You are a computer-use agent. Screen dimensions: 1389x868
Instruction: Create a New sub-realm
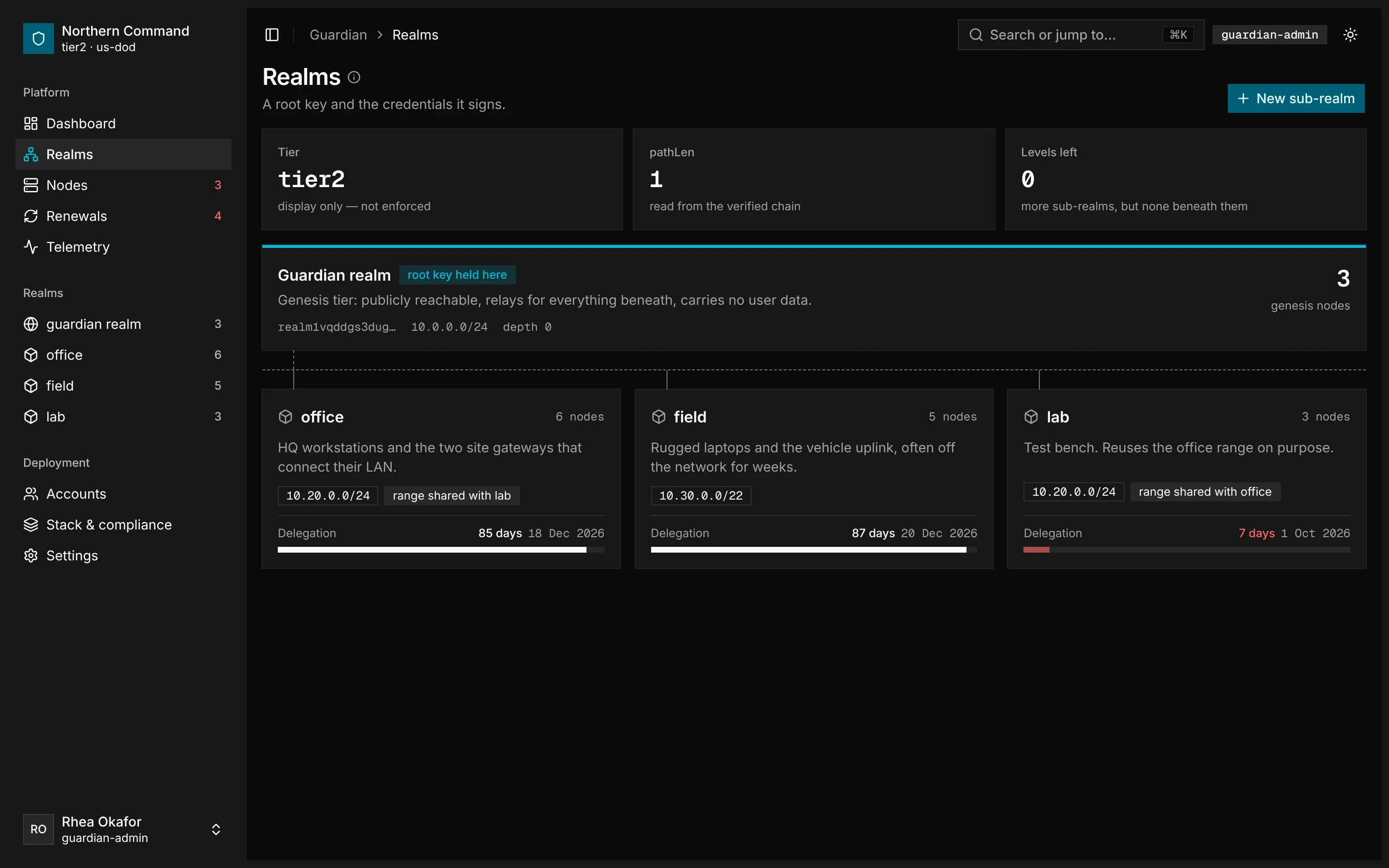pyautogui.click(x=1296, y=99)
